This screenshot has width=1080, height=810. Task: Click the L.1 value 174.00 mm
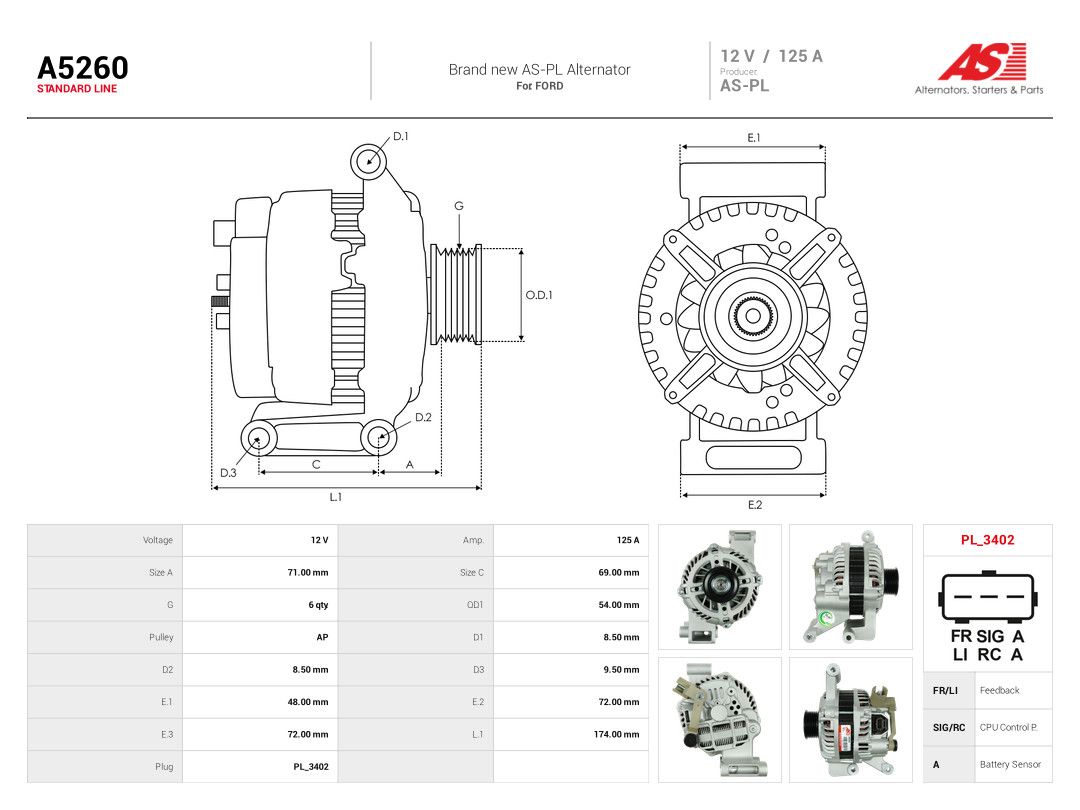coord(616,734)
